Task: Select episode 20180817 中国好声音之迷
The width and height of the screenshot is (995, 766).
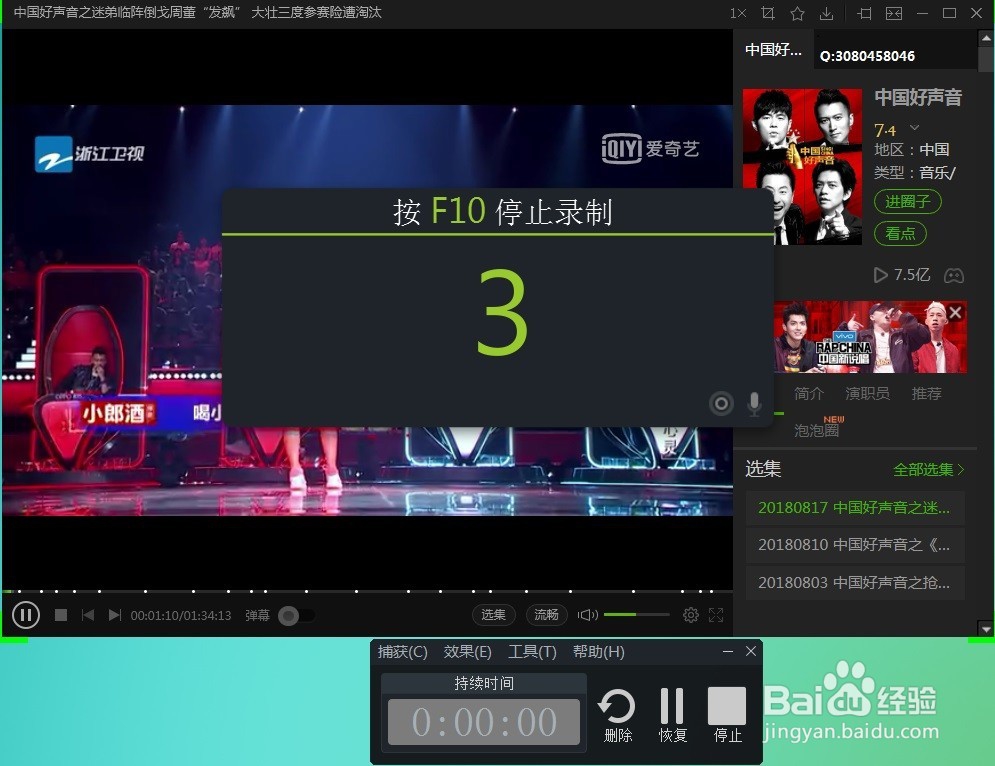Action: [x=855, y=508]
